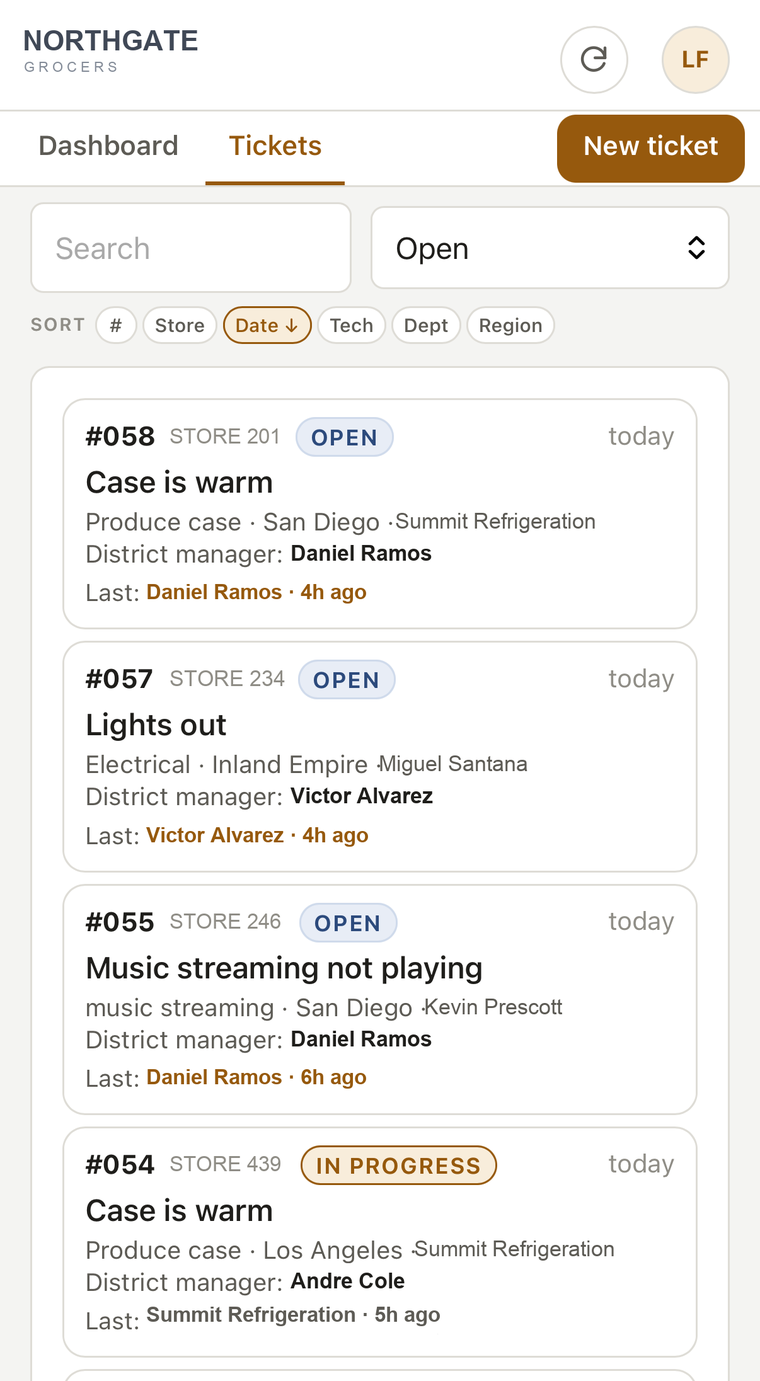Click STORE 234 label
Screen dimensions: 760x1381
227,679
